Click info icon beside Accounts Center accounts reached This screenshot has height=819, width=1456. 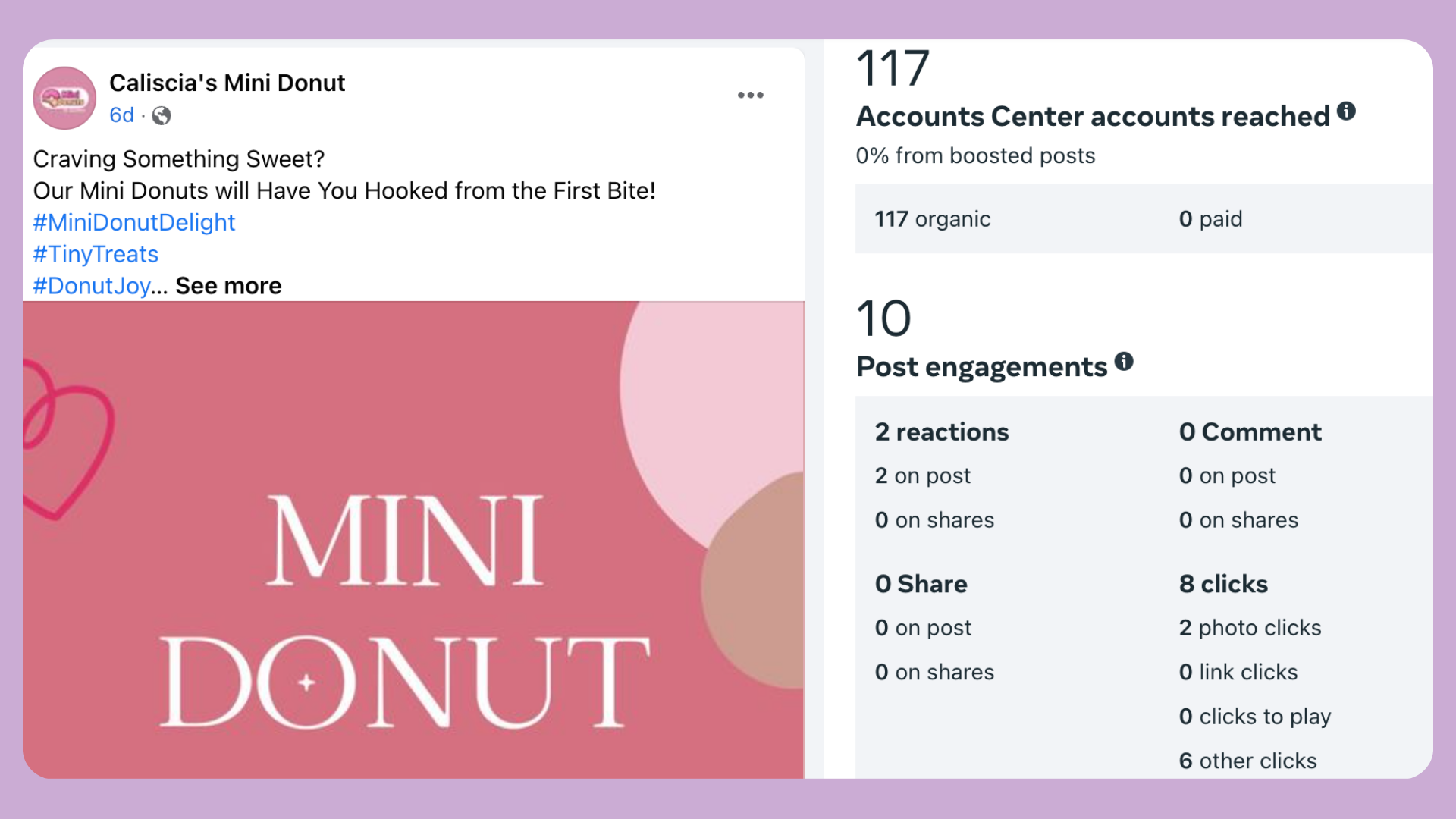(x=1346, y=111)
